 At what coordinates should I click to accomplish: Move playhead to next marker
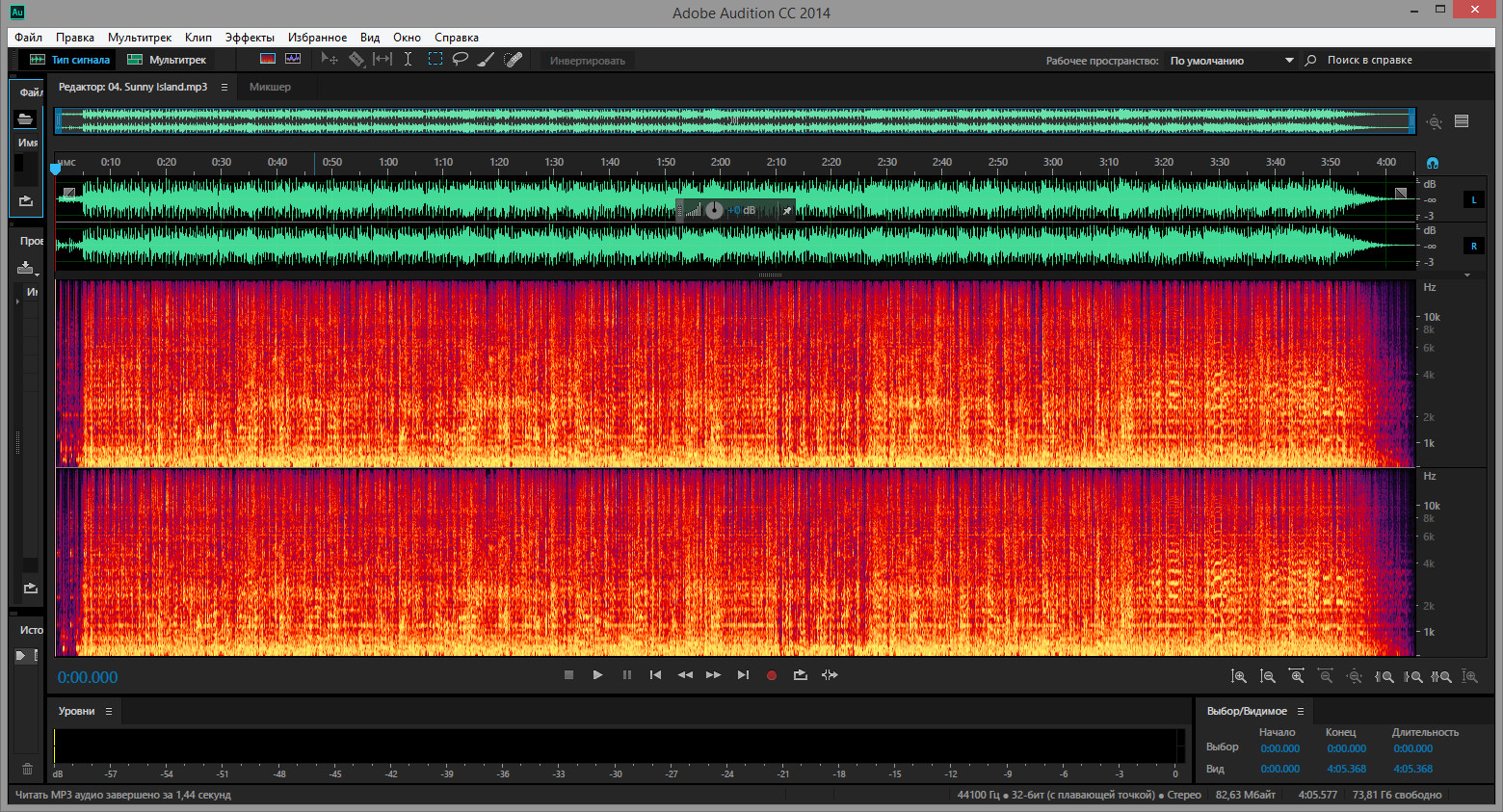coord(743,675)
